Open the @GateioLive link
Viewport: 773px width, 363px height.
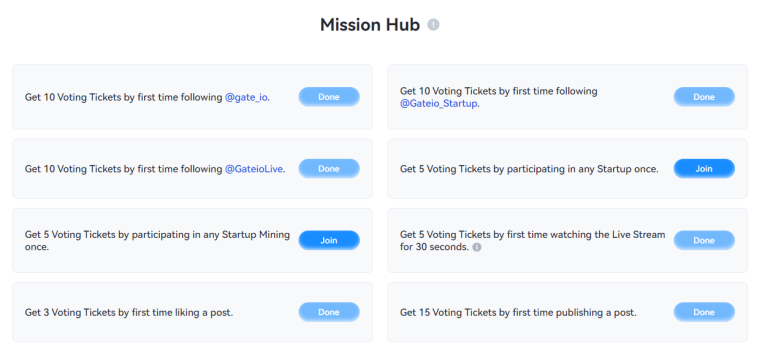click(x=253, y=169)
